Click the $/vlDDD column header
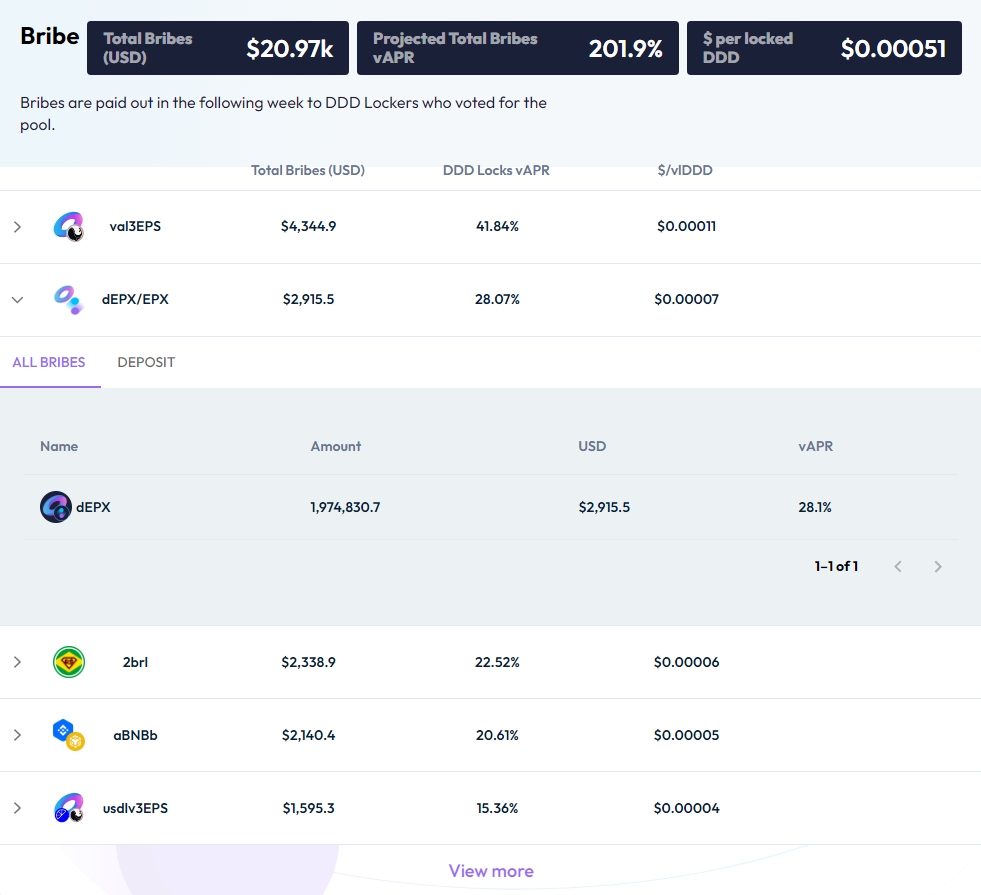The image size is (981, 895). tap(685, 171)
